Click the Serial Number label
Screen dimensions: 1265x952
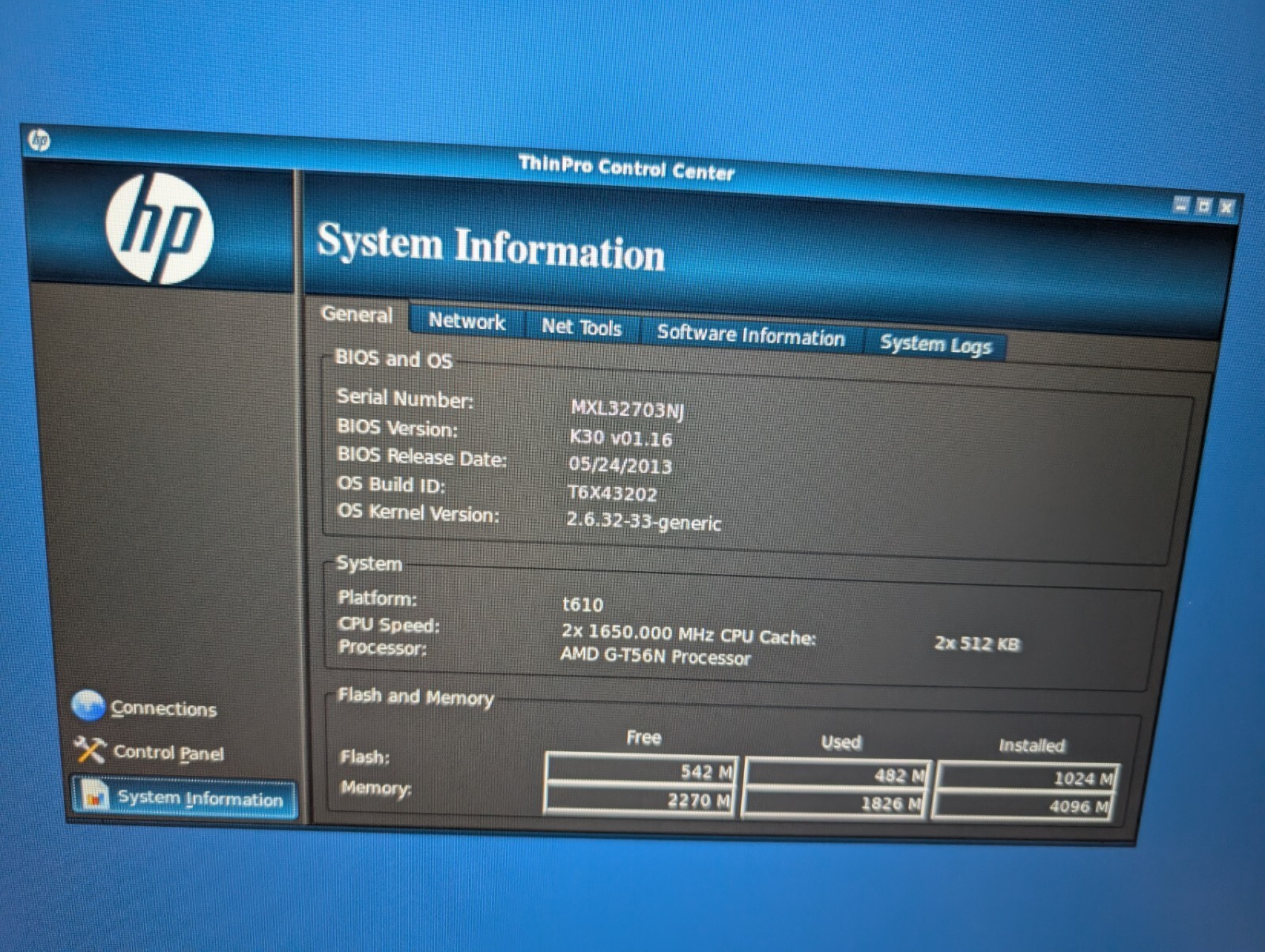[405, 398]
